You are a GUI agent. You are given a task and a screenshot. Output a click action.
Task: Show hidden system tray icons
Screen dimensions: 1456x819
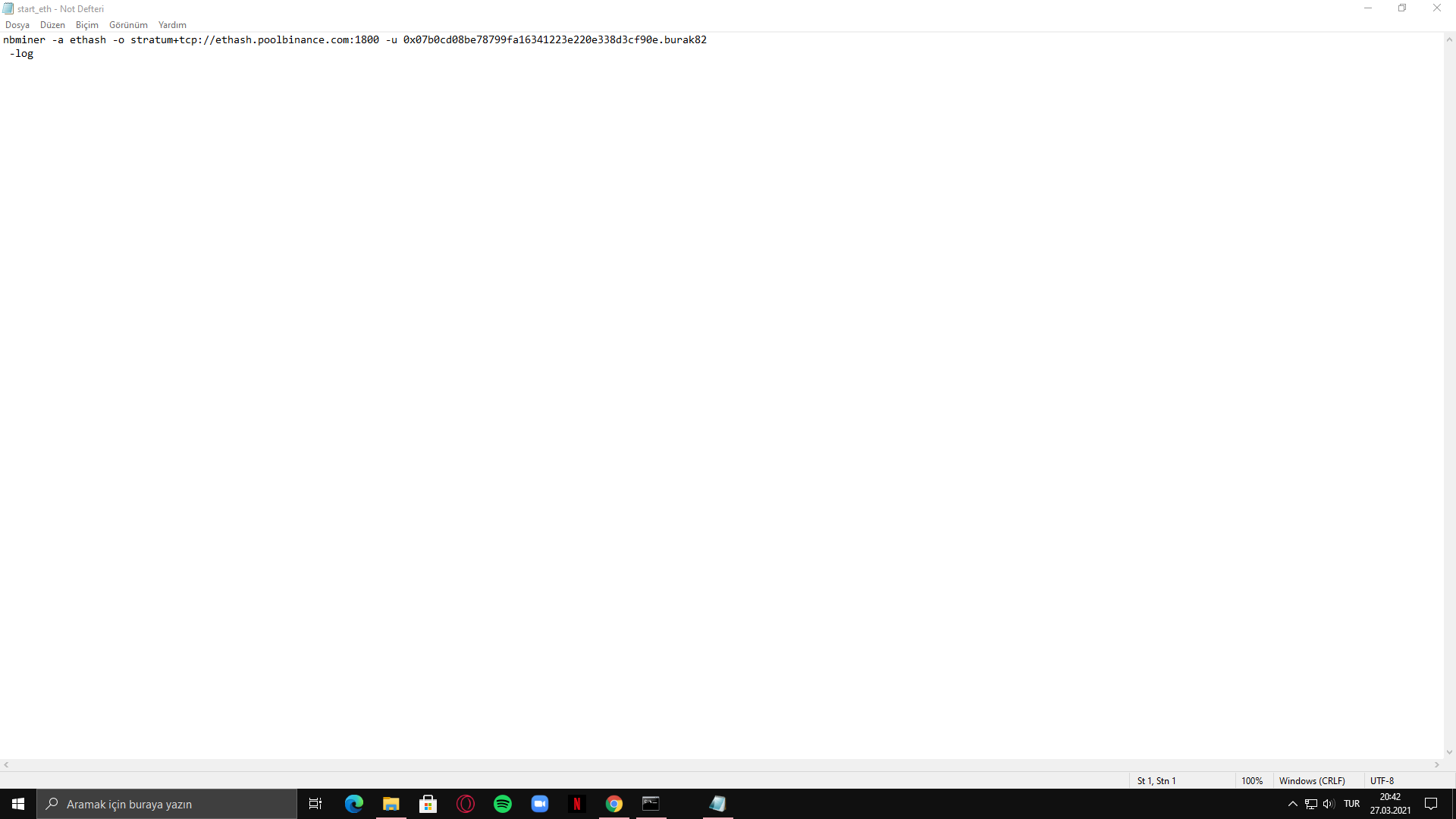[1293, 804]
